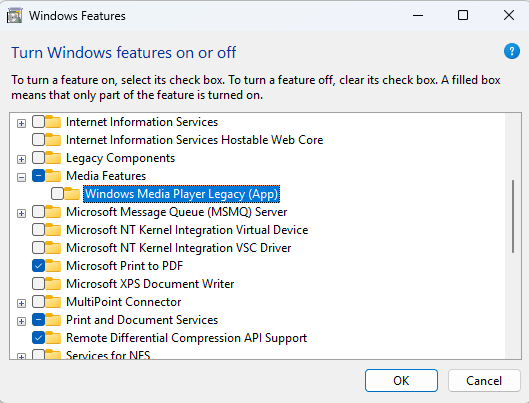Click the Media Features folder icon
Viewport: 529px width, 403px height.
[53, 176]
